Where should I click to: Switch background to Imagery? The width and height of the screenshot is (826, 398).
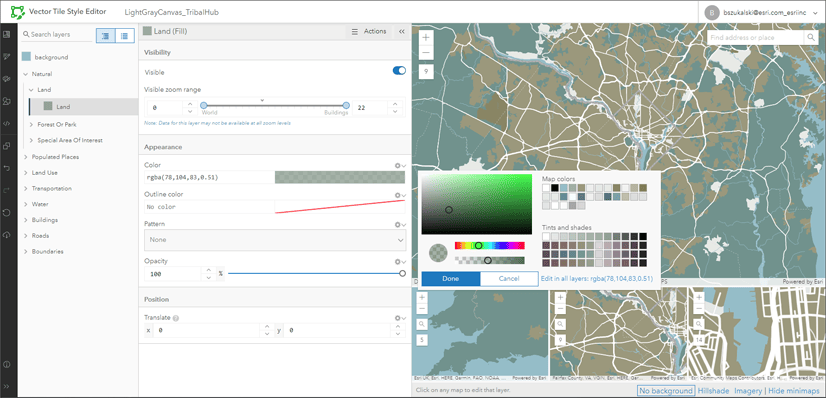(x=748, y=391)
